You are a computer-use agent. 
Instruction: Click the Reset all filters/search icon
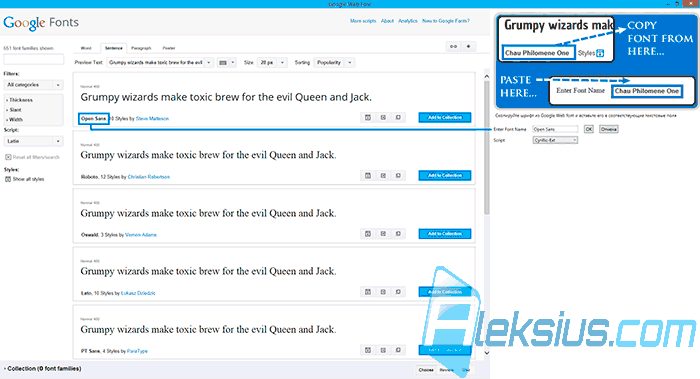tap(8, 157)
